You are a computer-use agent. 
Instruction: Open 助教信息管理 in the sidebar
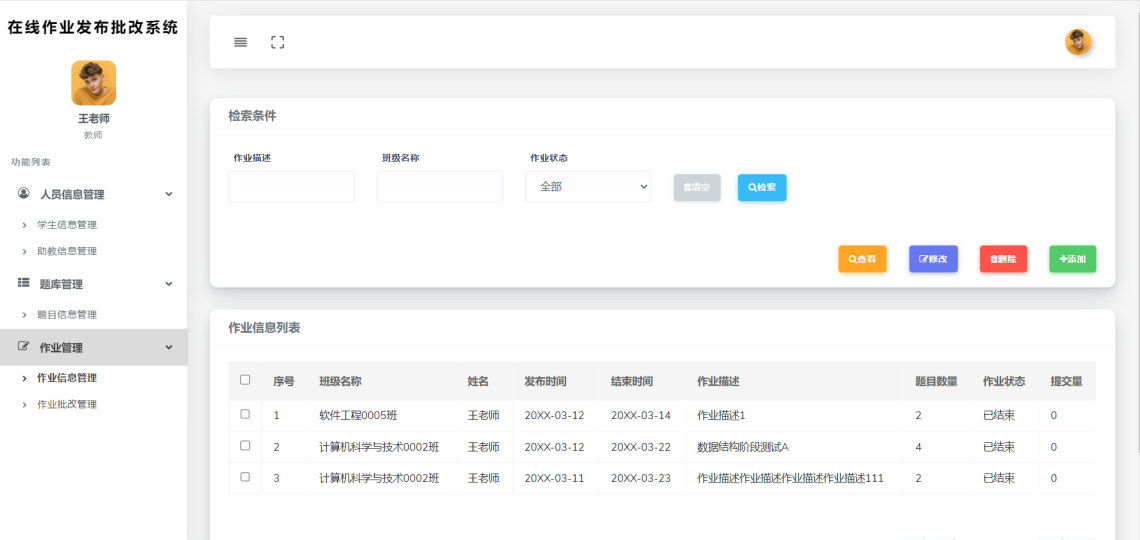point(67,251)
